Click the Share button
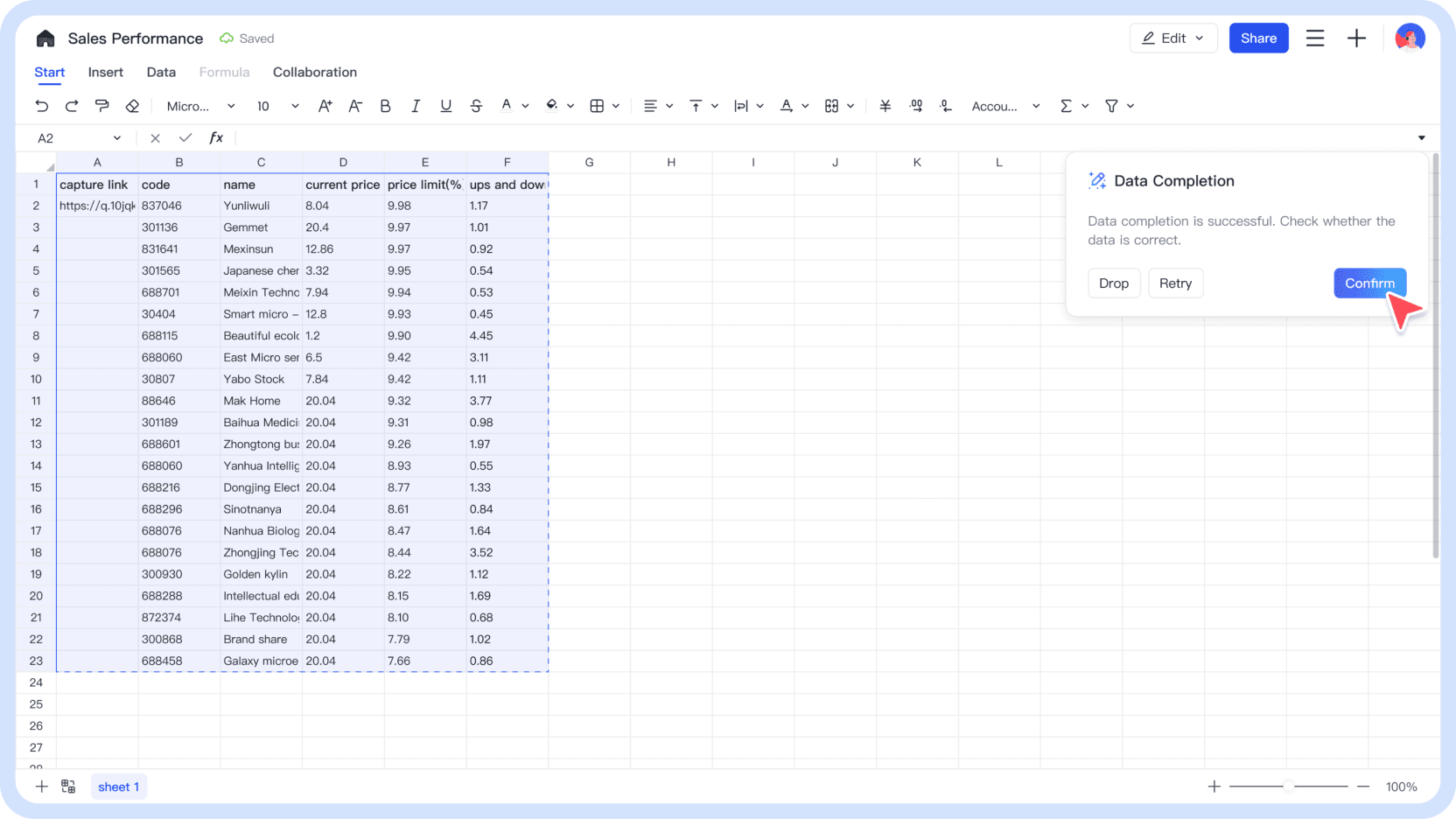Image resolution: width=1456 pixels, height=819 pixels. pos(1258,38)
